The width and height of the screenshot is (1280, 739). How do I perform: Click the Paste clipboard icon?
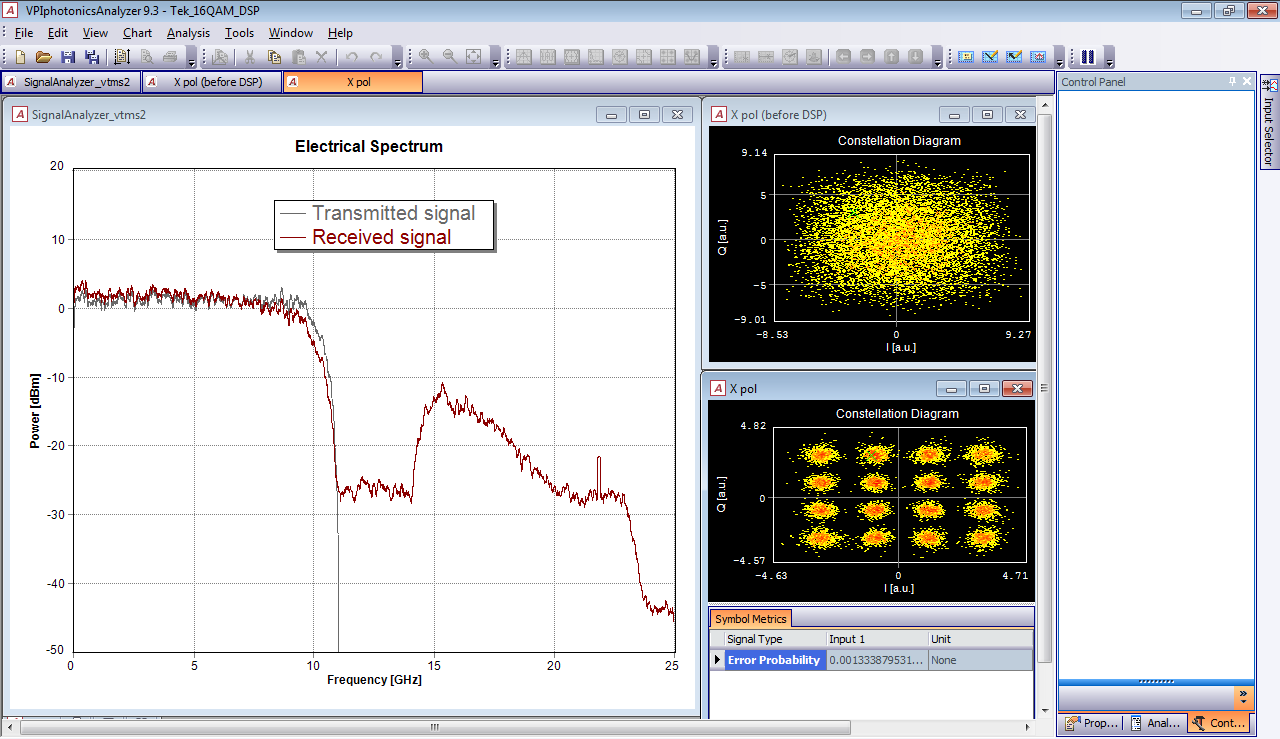pyautogui.click(x=298, y=57)
